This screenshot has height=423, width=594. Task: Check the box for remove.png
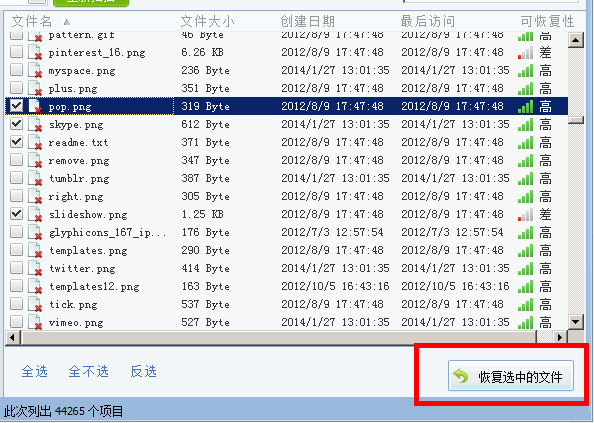(x=16, y=160)
